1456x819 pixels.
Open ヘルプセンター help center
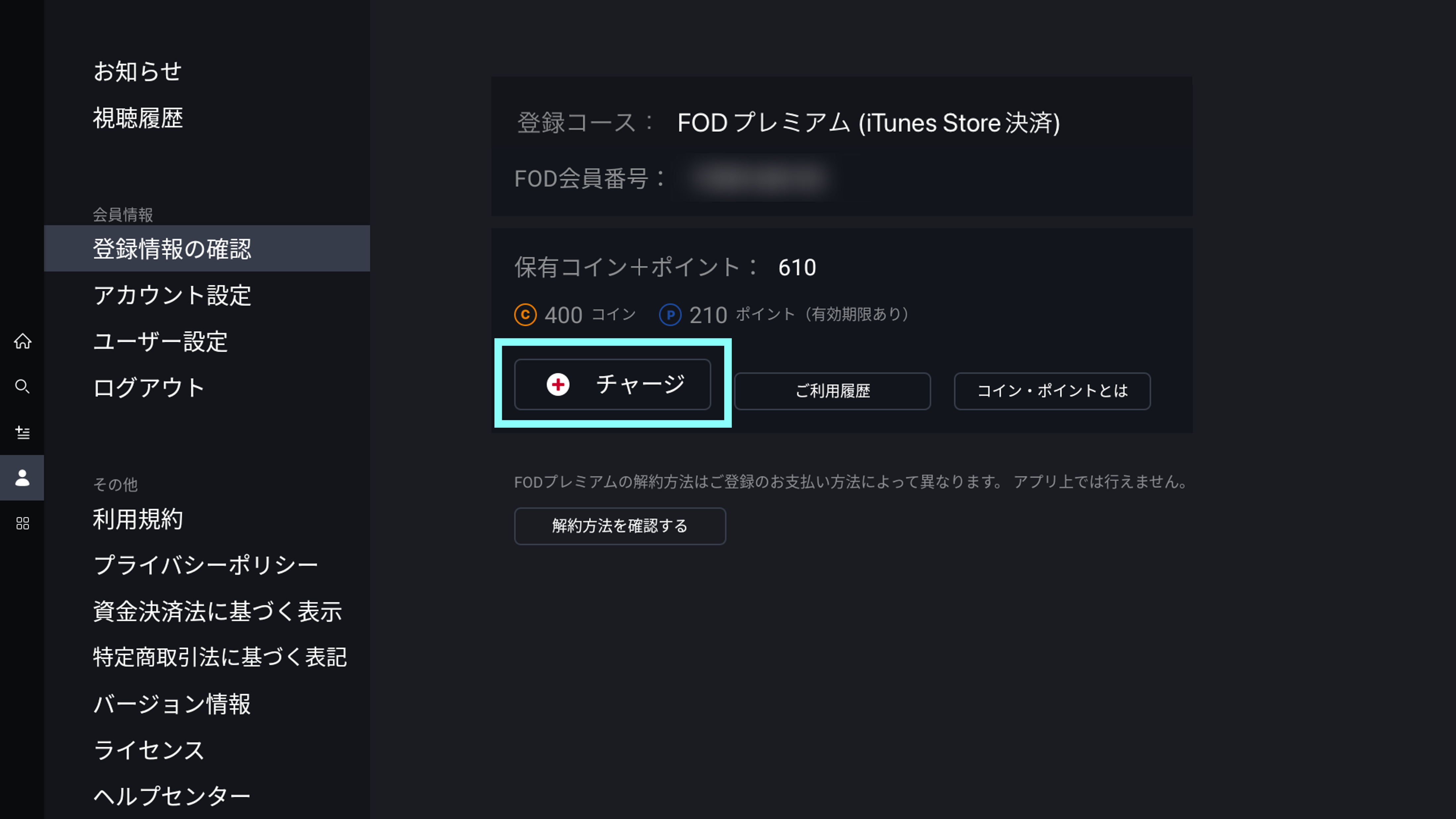(x=172, y=796)
